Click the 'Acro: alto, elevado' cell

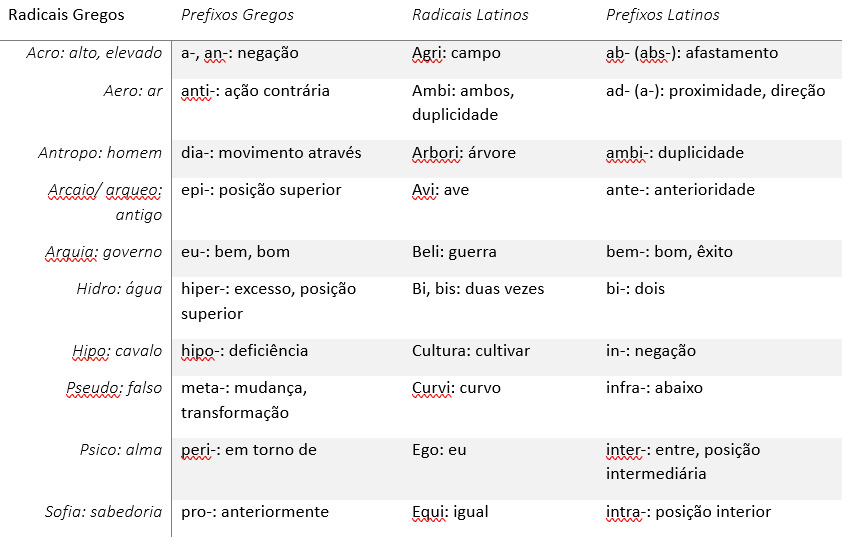click(x=94, y=53)
